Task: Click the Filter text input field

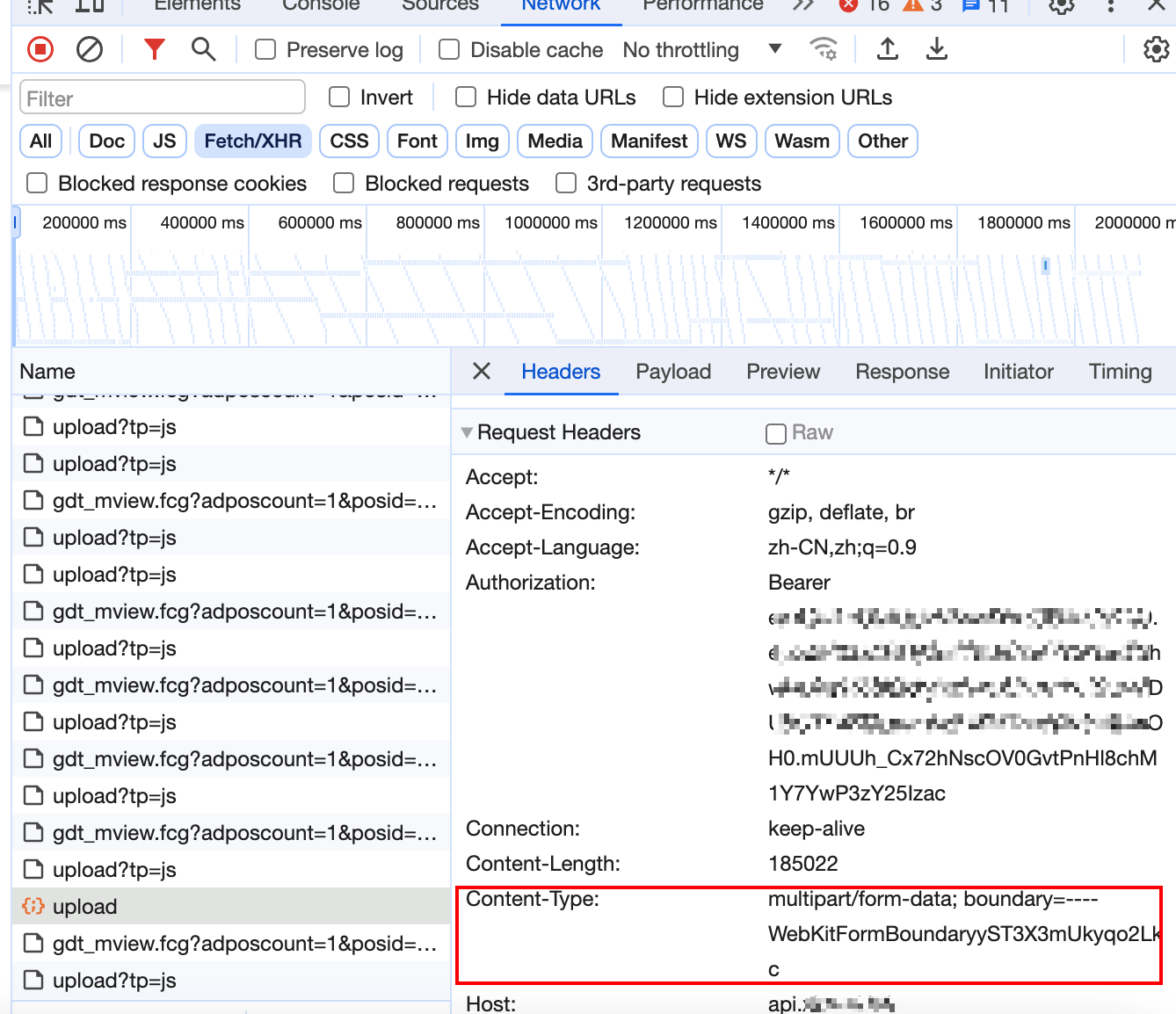Action: (x=163, y=98)
